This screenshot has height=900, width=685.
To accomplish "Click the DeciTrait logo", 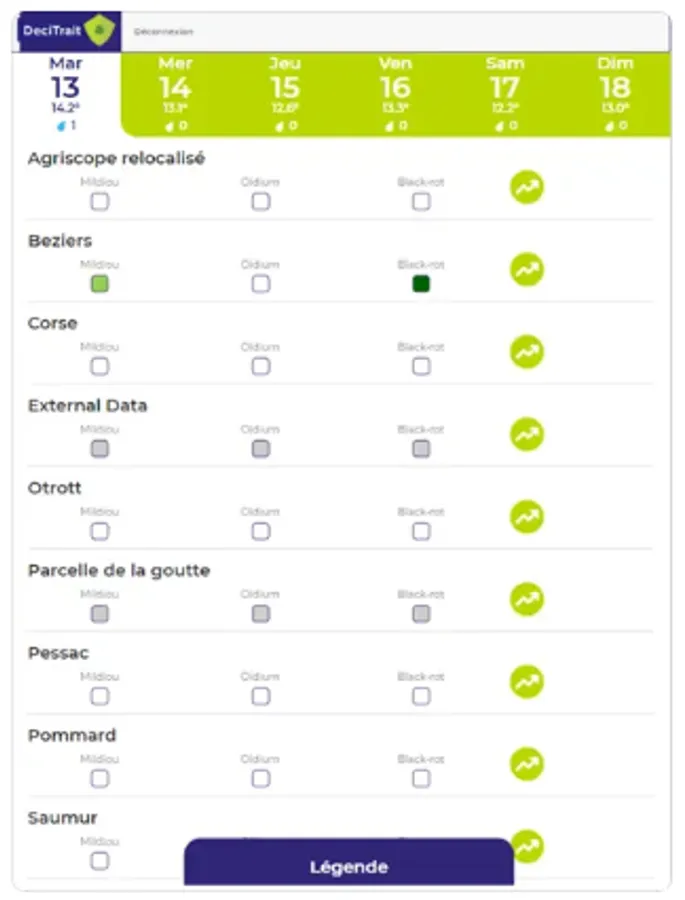I will pos(69,31).
